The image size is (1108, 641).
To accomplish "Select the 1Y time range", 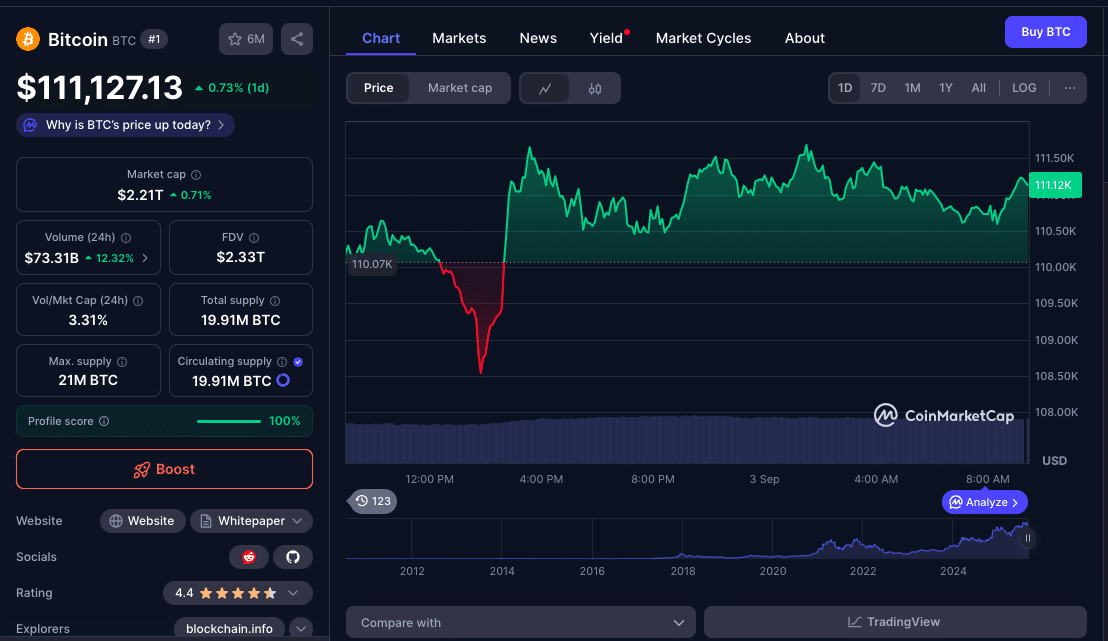I will pyautogui.click(x=945, y=88).
